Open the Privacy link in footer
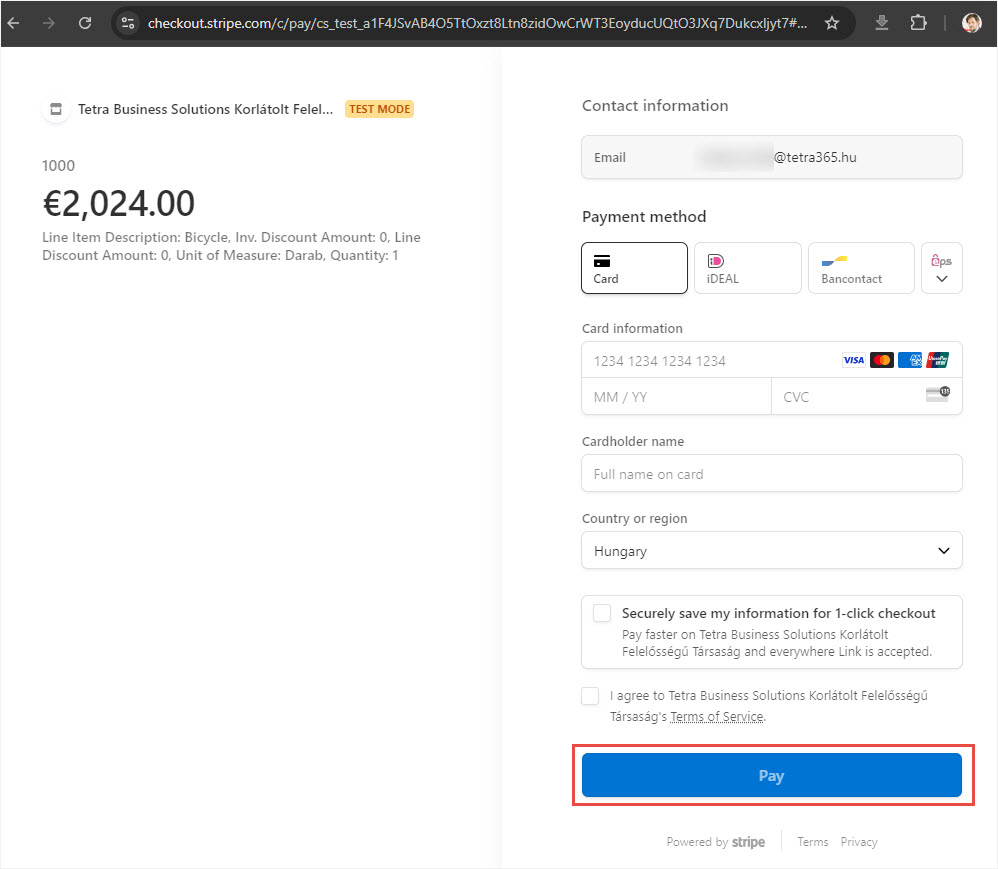This screenshot has width=998, height=869. click(858, 842)
